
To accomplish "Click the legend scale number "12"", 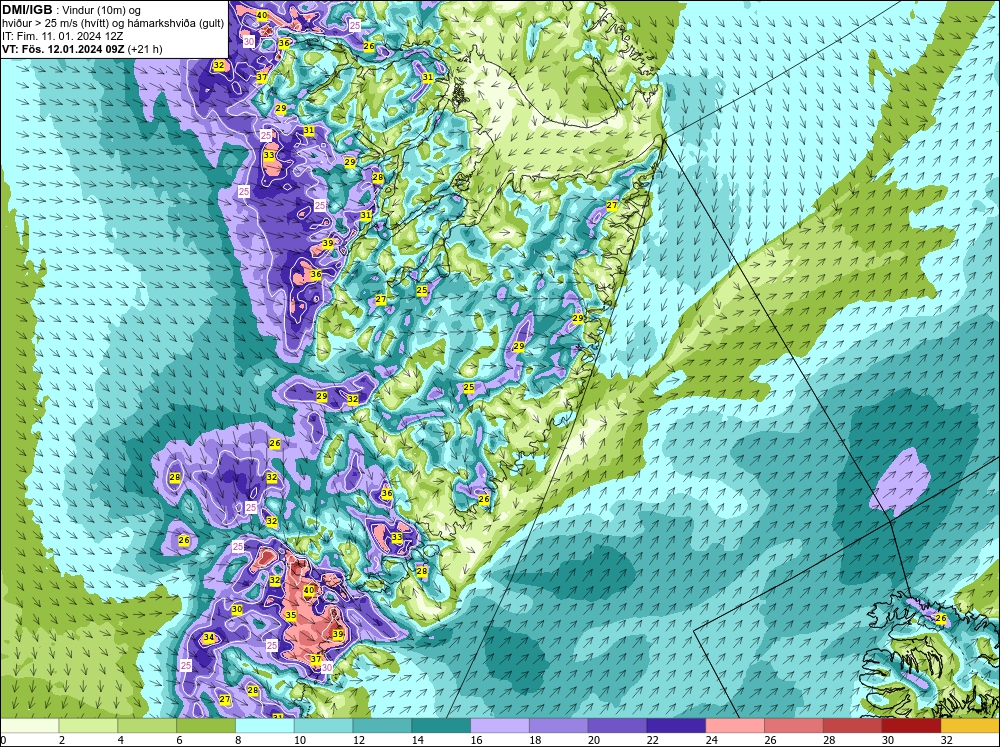I will pos(358,740).
